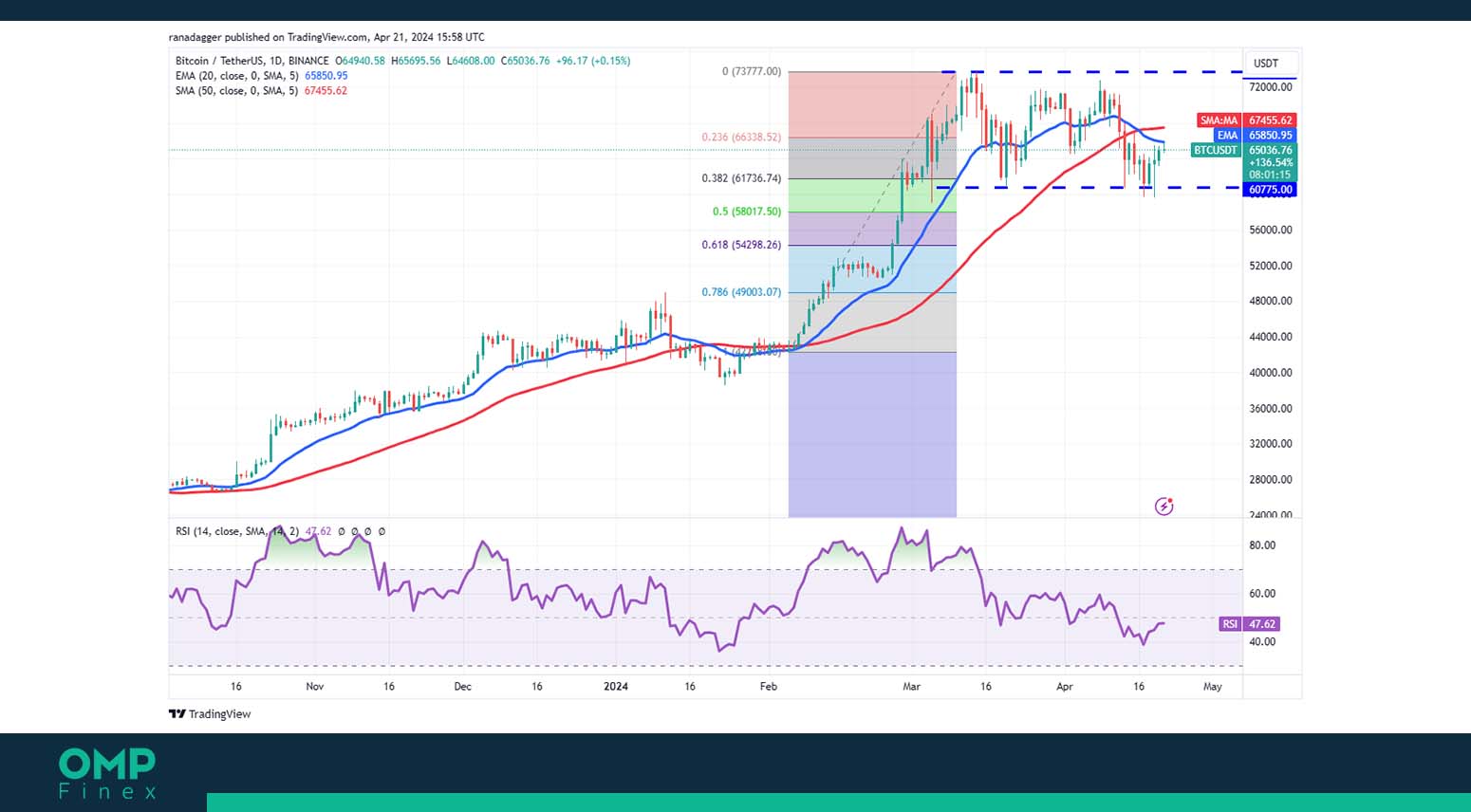The height and width of the screenshot is (812, 1471).
Task: Click 80.00 on the RSI axis
Action: tap(1262, 545)
